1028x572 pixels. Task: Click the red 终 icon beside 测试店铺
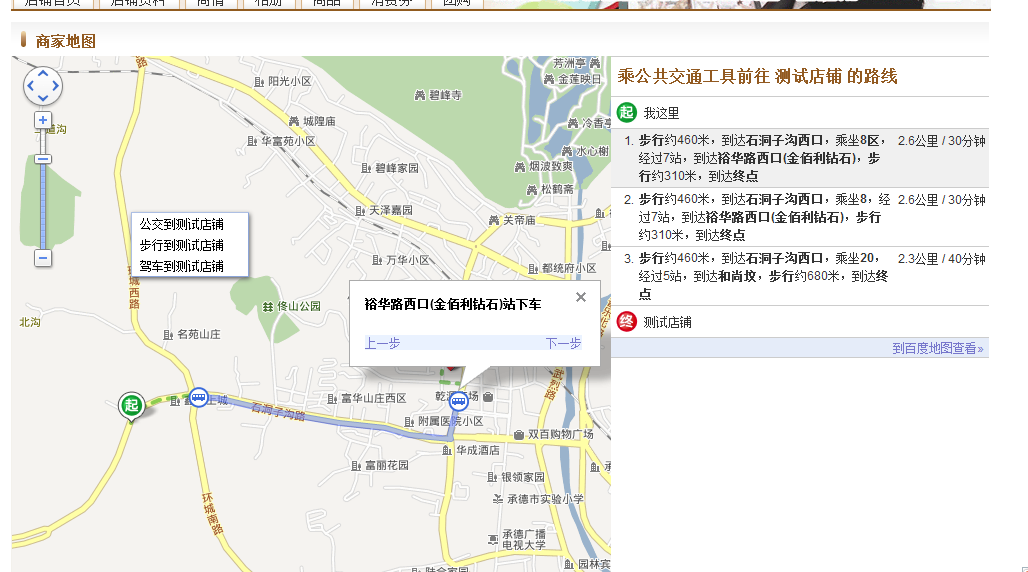pyautogui.click(x=627, y=322)
